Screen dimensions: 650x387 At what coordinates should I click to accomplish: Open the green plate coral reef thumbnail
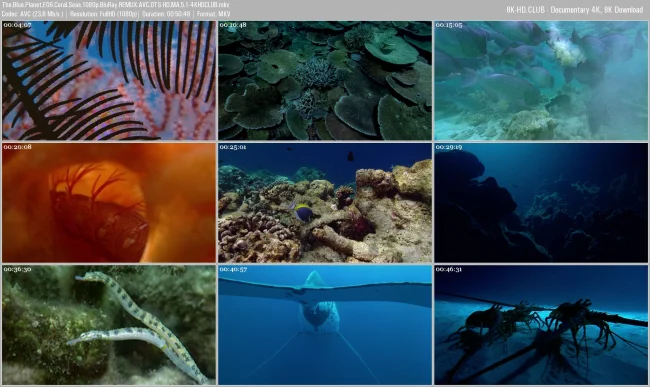coord(325,80)
